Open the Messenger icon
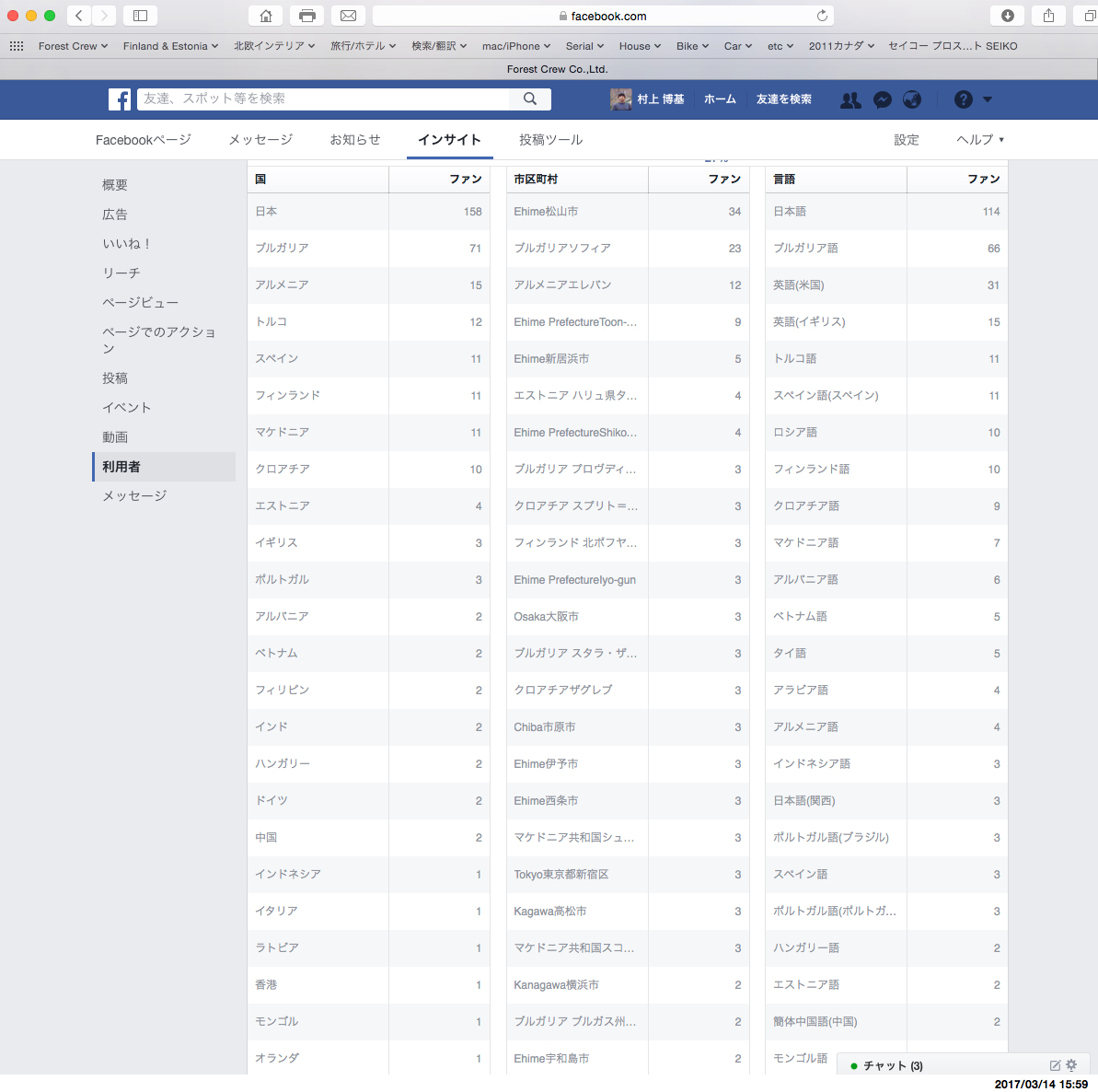The image size is (1098, 1092). [883, 100]
